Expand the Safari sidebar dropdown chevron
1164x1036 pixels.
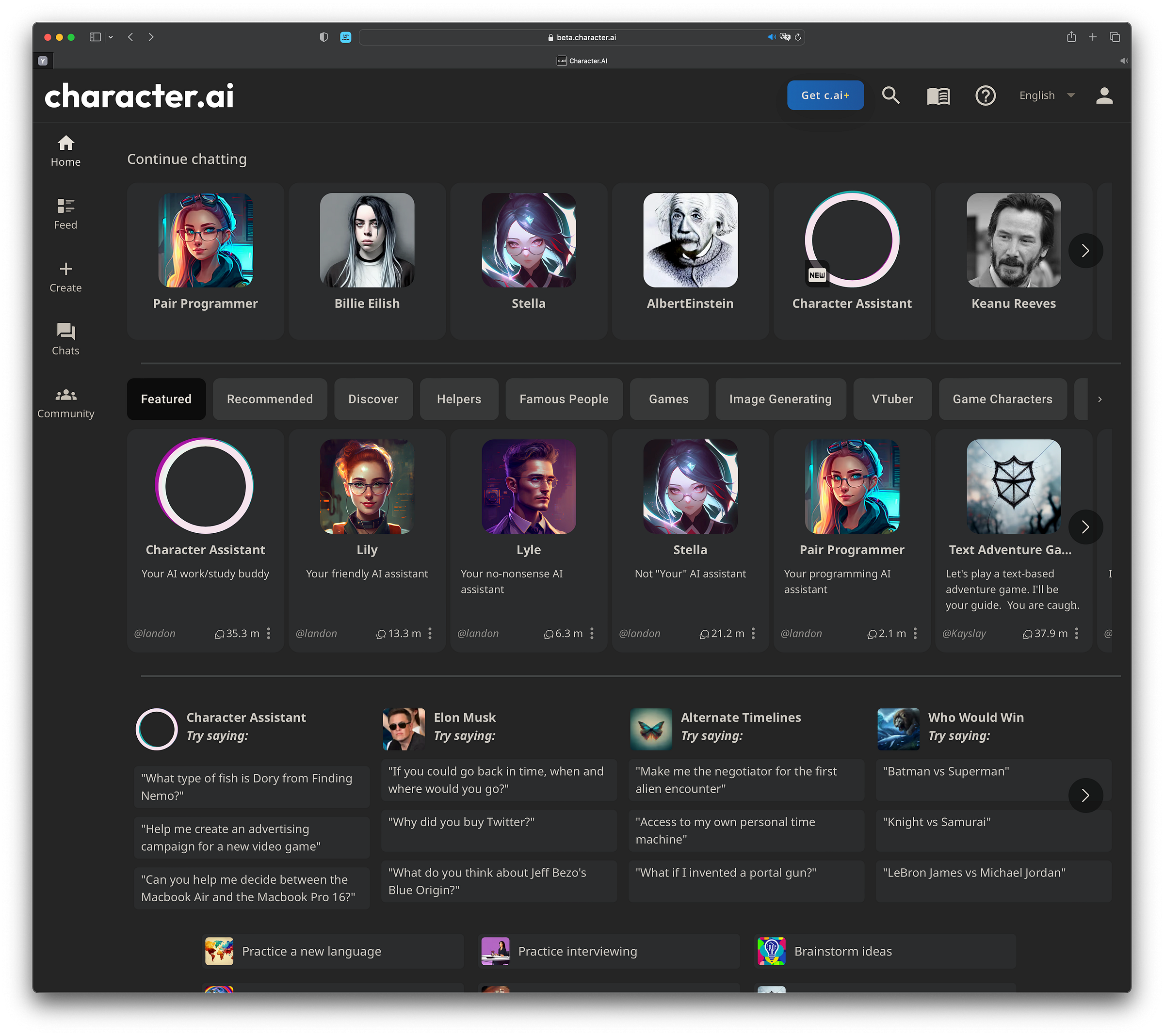tap(111, 37)
